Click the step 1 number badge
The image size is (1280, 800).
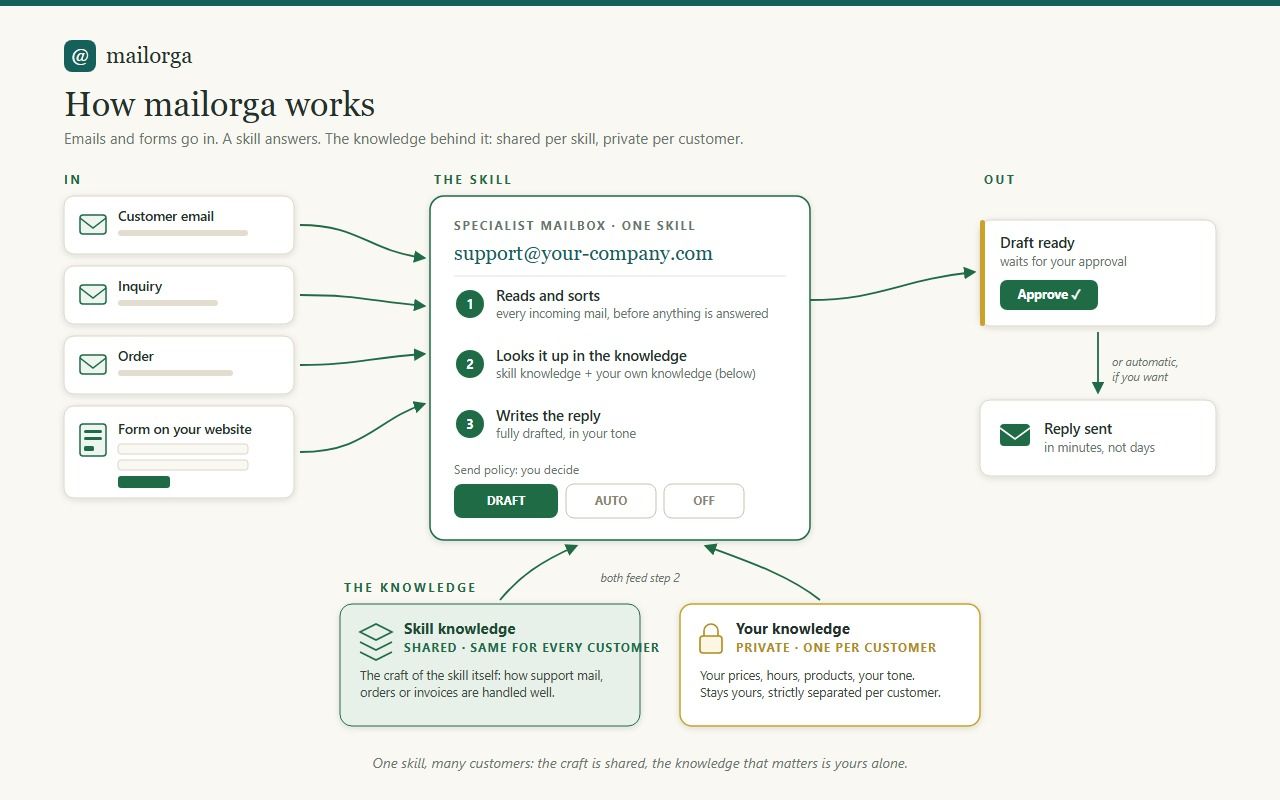point(470,304)
